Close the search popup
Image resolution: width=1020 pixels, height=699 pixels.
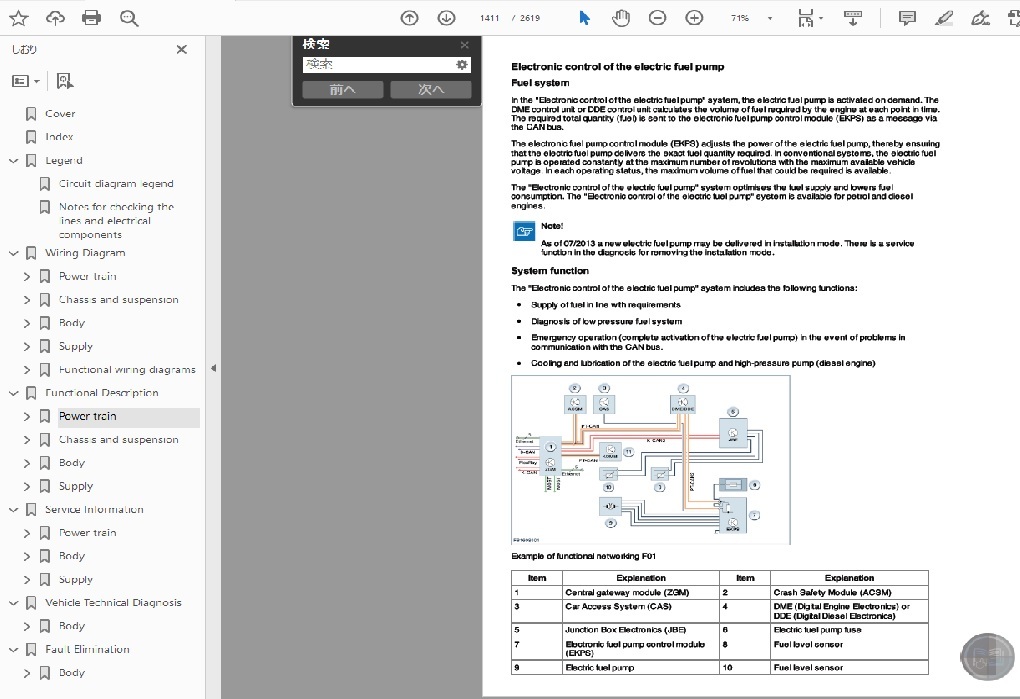pyautogui.click(x=464, y=45)
